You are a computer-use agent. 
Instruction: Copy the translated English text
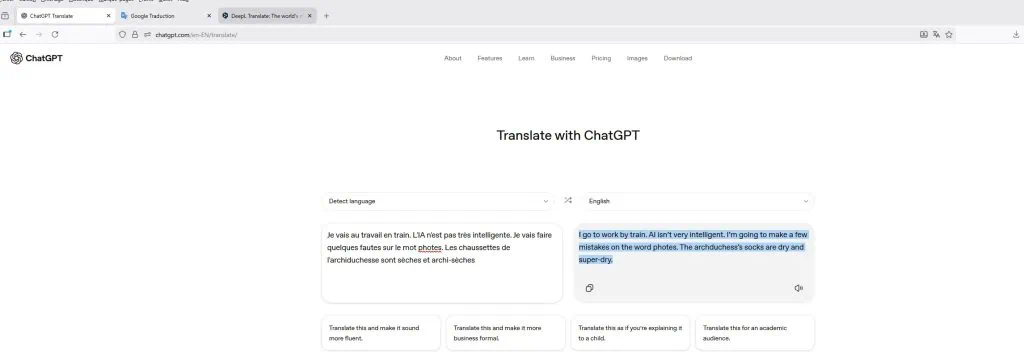point(589,288)
